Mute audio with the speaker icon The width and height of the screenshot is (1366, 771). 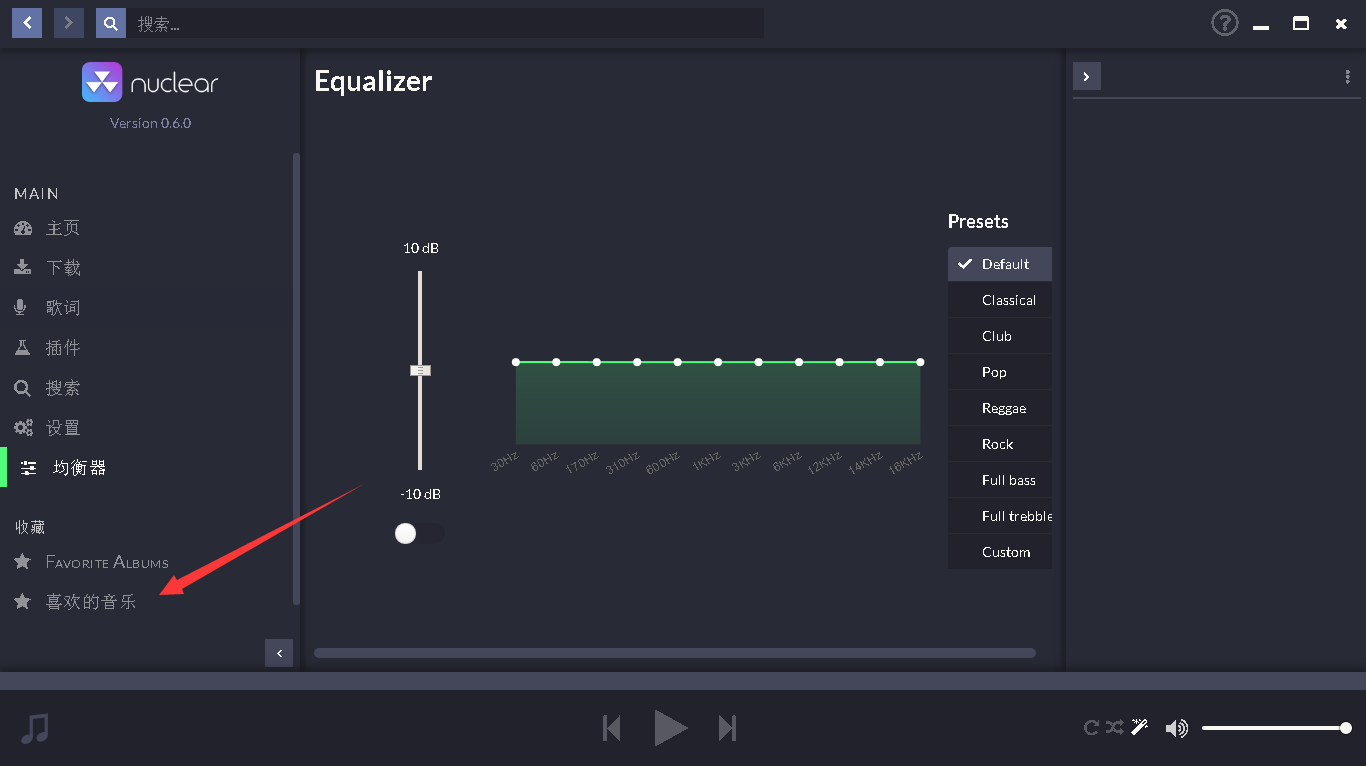[x=1176, y=728]
